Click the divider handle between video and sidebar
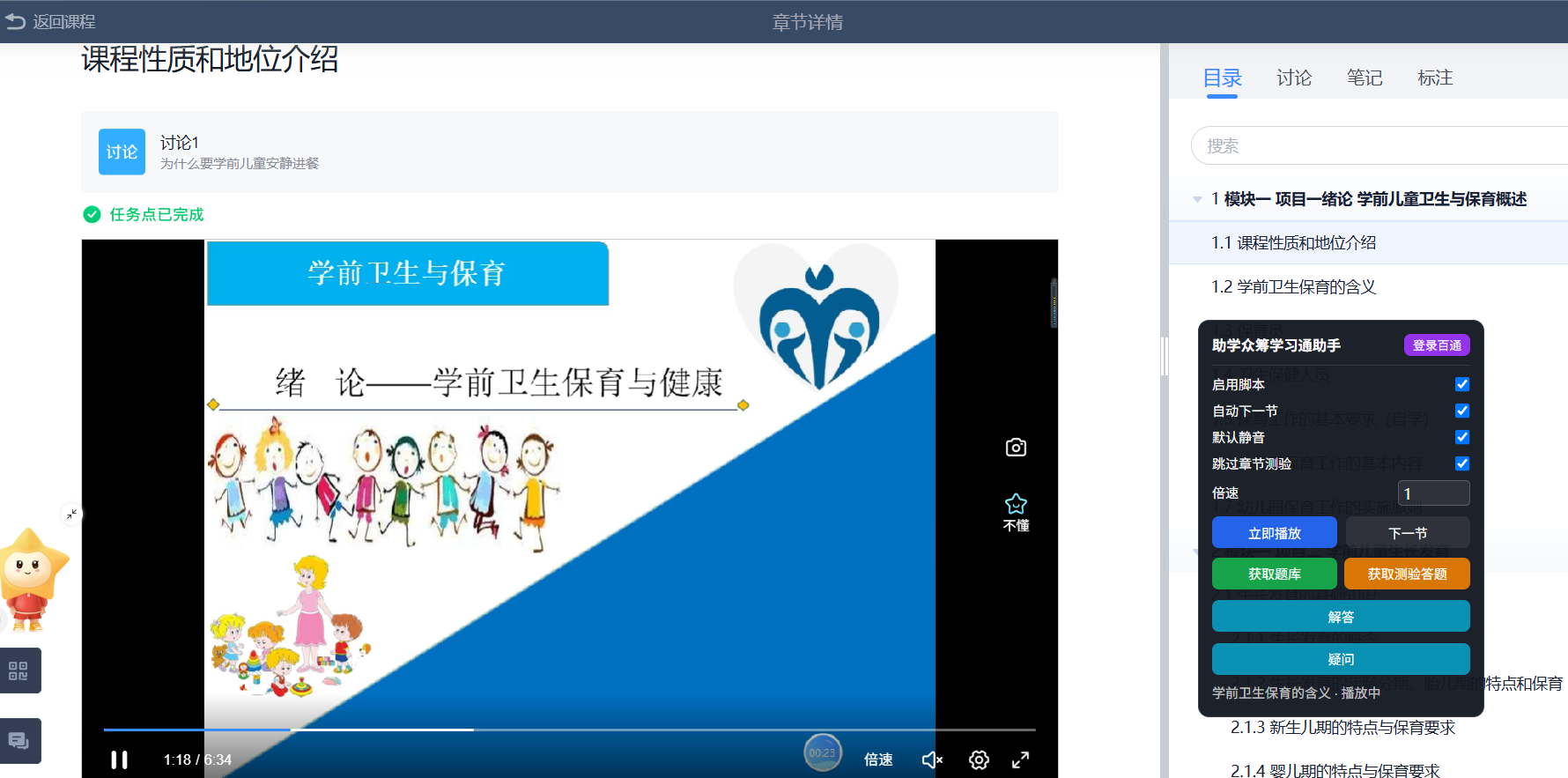The height and width of the screenshot is (778, 1568). pos(1165,356)
